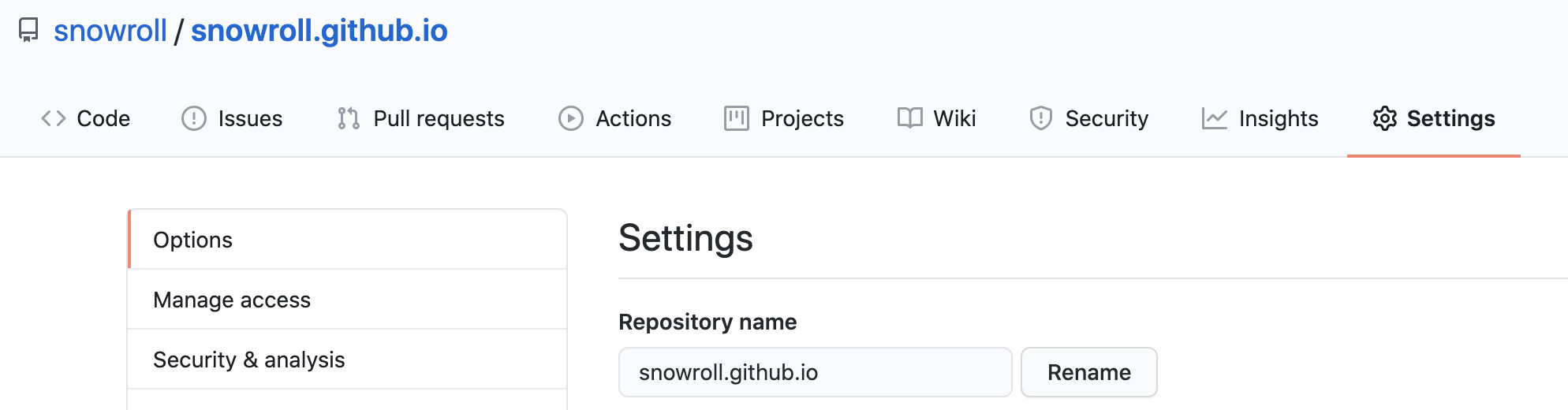Screen dimensions: 1568x410
Task: Click the Insights graph icon
Action: [1214, 118]
